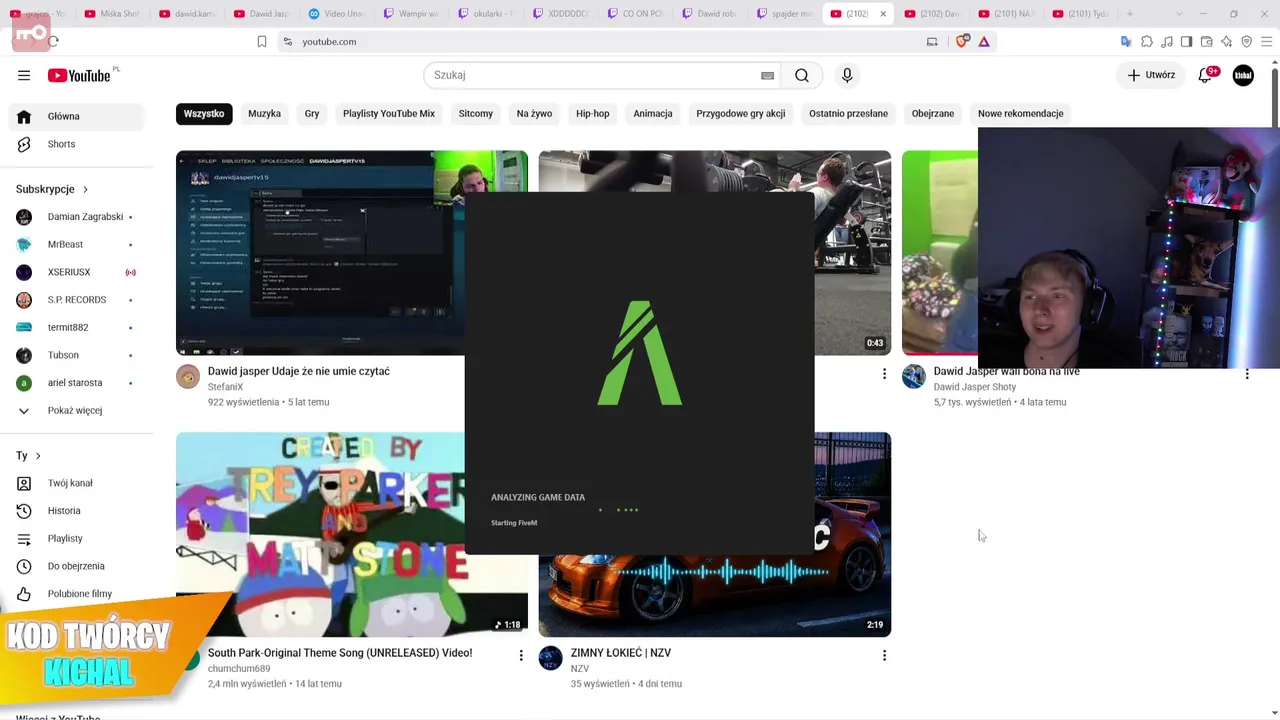
Task: Open more options for South Park video
Action: [521, 655]
